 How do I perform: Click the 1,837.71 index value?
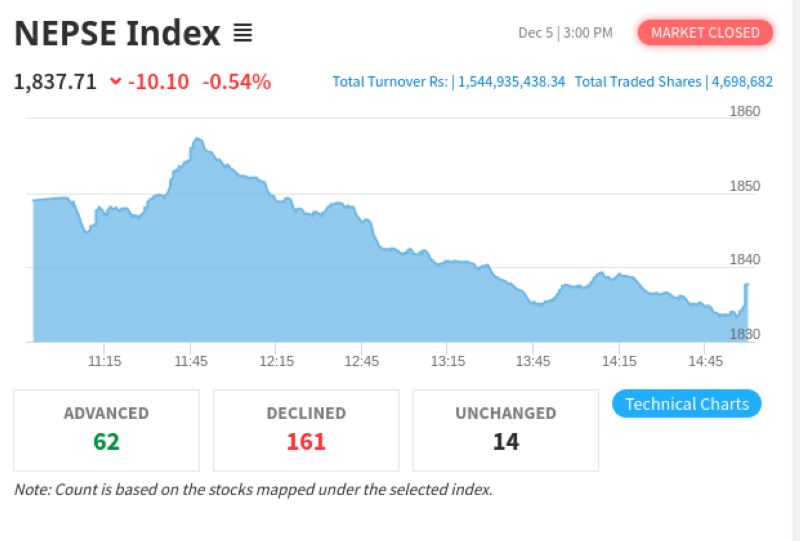pos(55,82)
